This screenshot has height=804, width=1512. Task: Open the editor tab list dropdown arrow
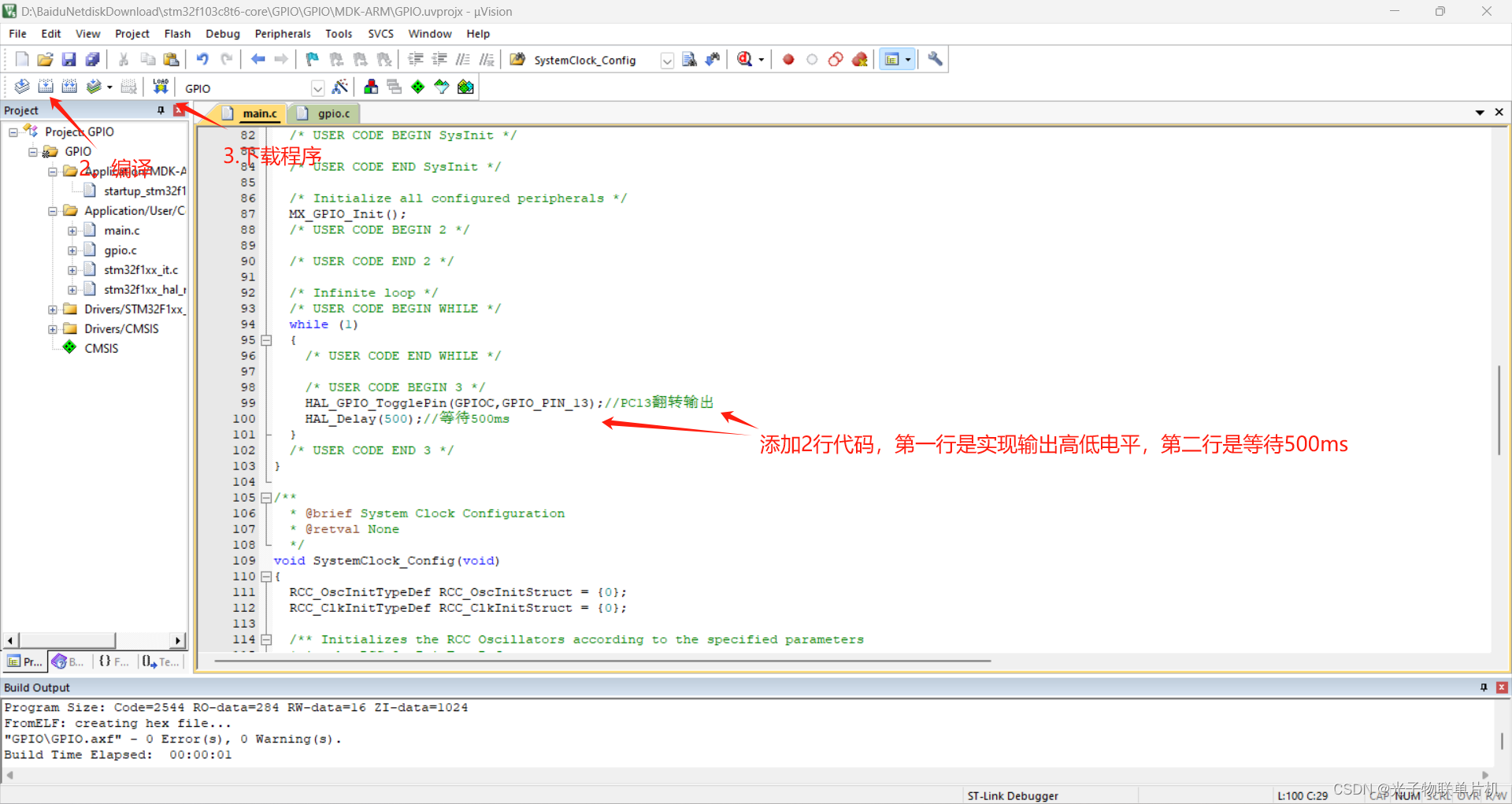tap(1480, 113)
